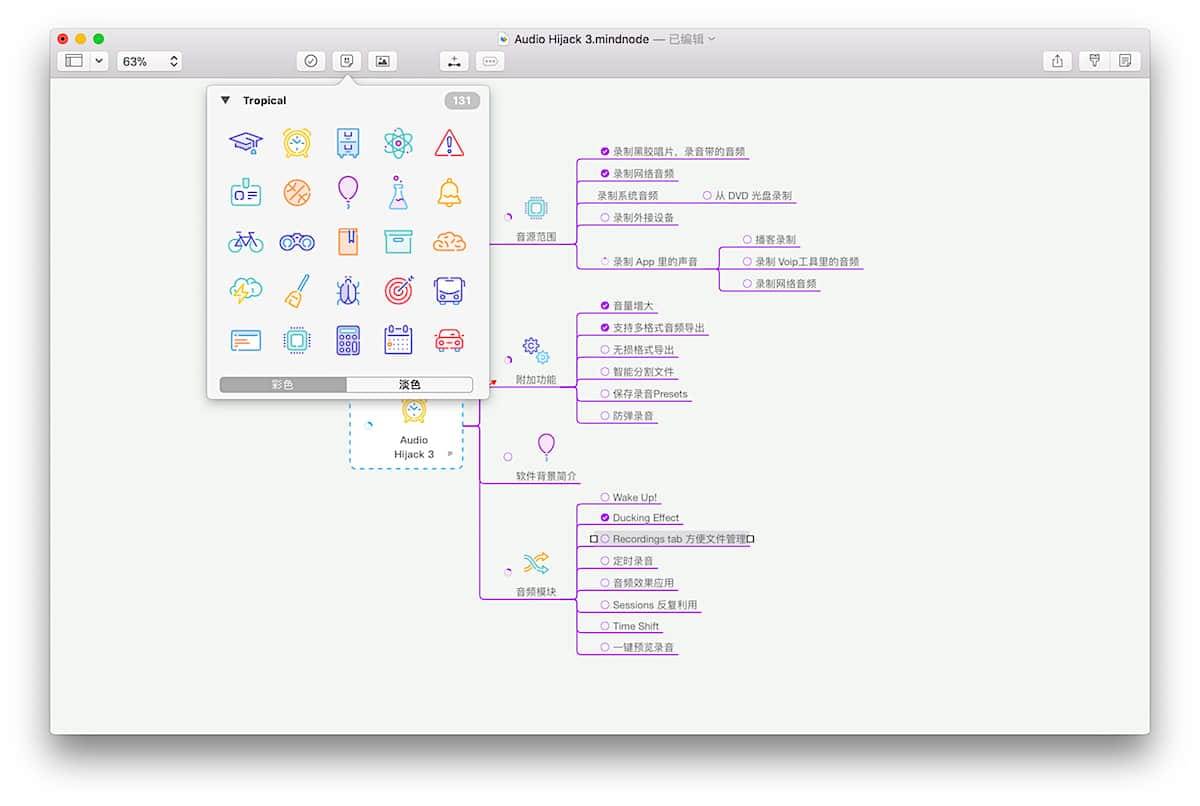The height and width of the screenshot is (806, 1200).
Task: Select the 录制 App 里的声音 node
Action: pos(655,262)
